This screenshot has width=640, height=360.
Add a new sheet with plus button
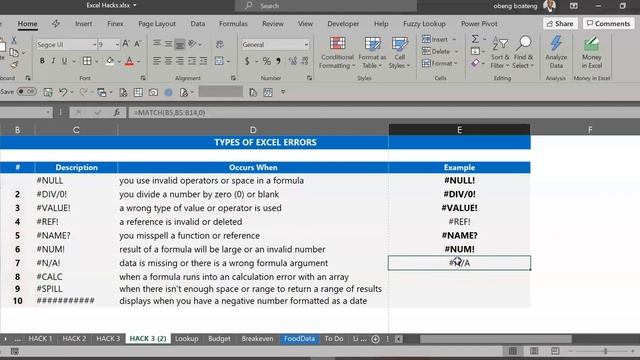pyautogui.click(x=376, y=339)
